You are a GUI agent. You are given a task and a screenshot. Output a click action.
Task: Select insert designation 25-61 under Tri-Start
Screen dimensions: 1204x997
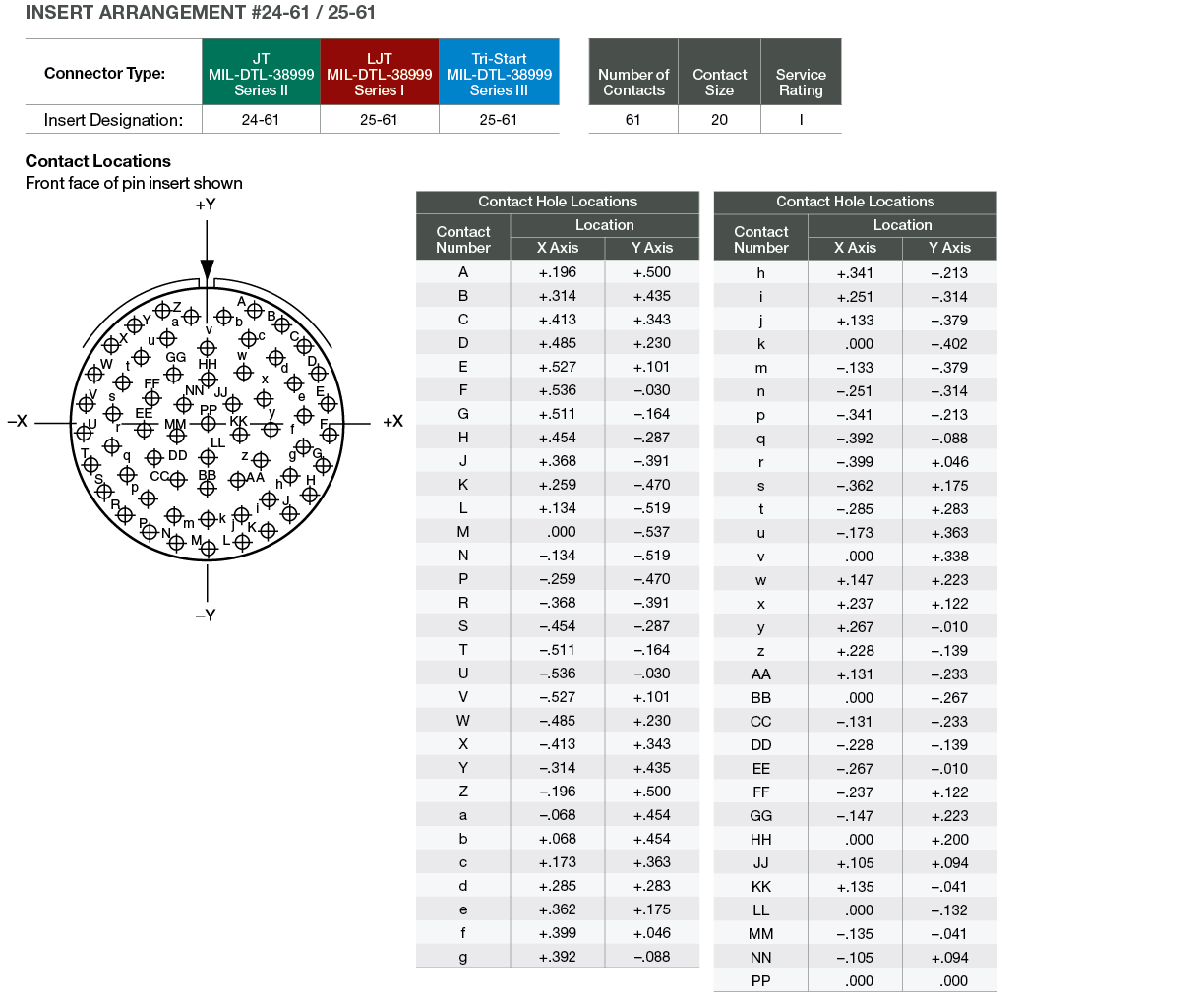pos(498,120)
